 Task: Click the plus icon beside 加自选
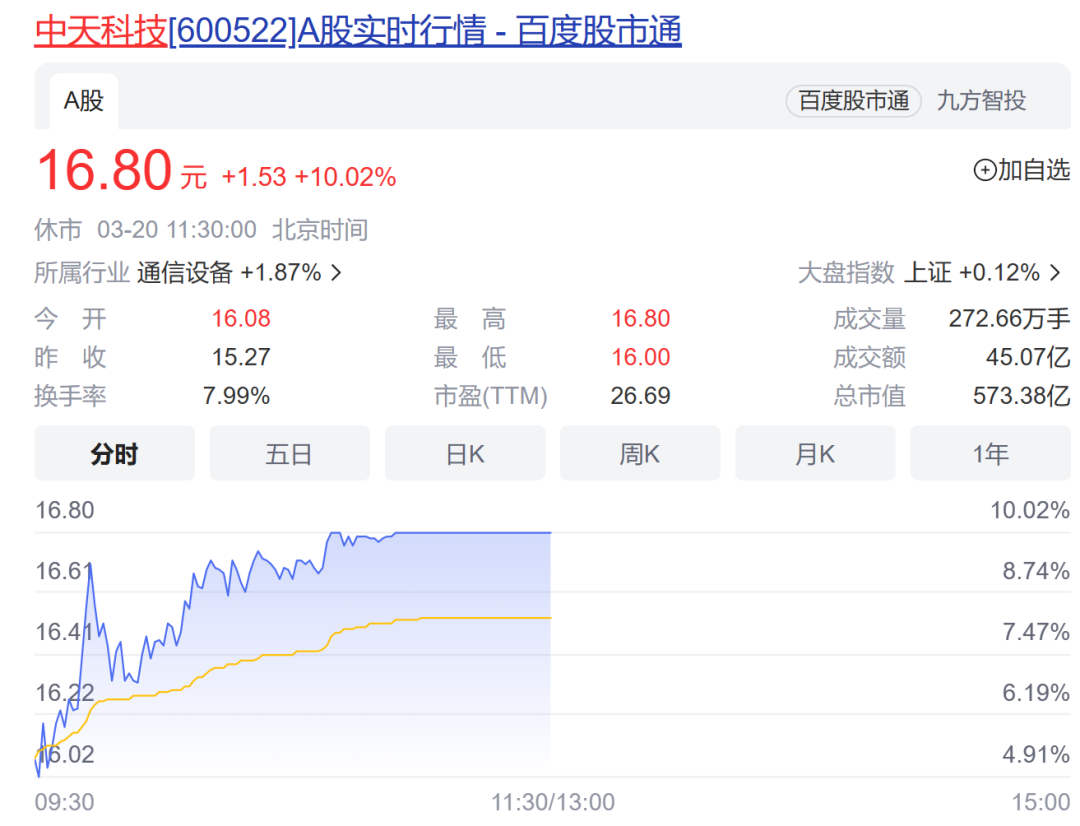click(984, 170)
